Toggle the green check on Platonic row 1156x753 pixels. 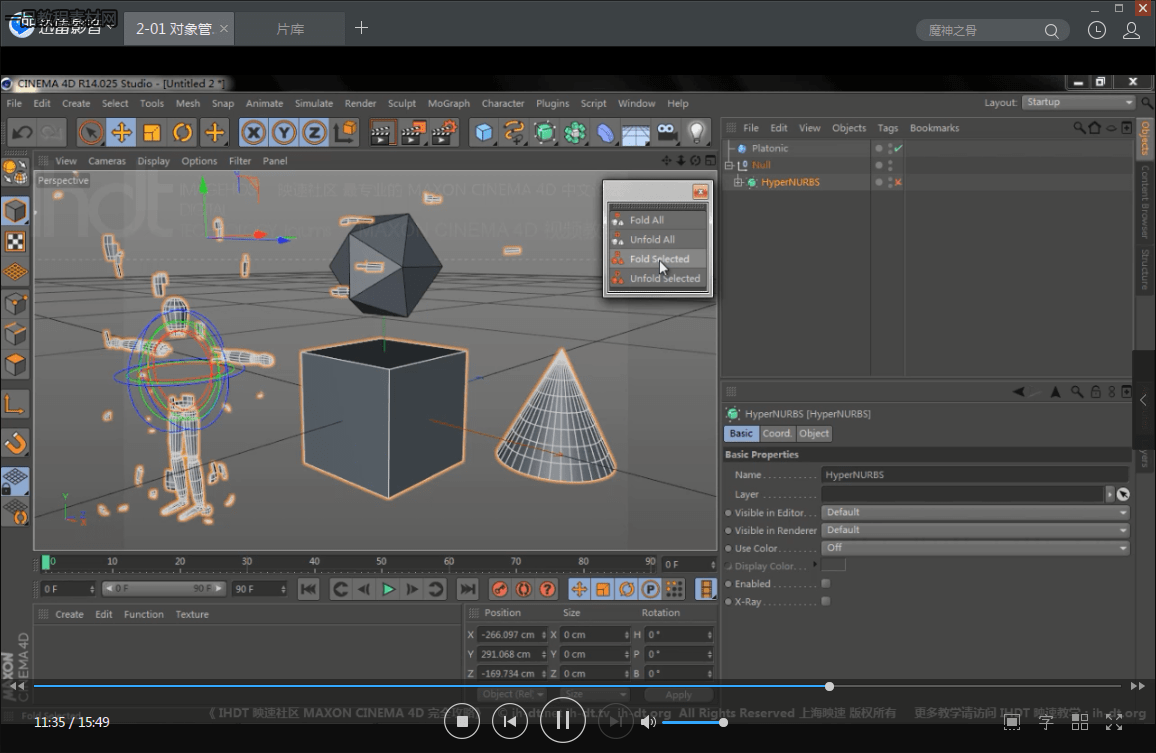tap(898, 148)
